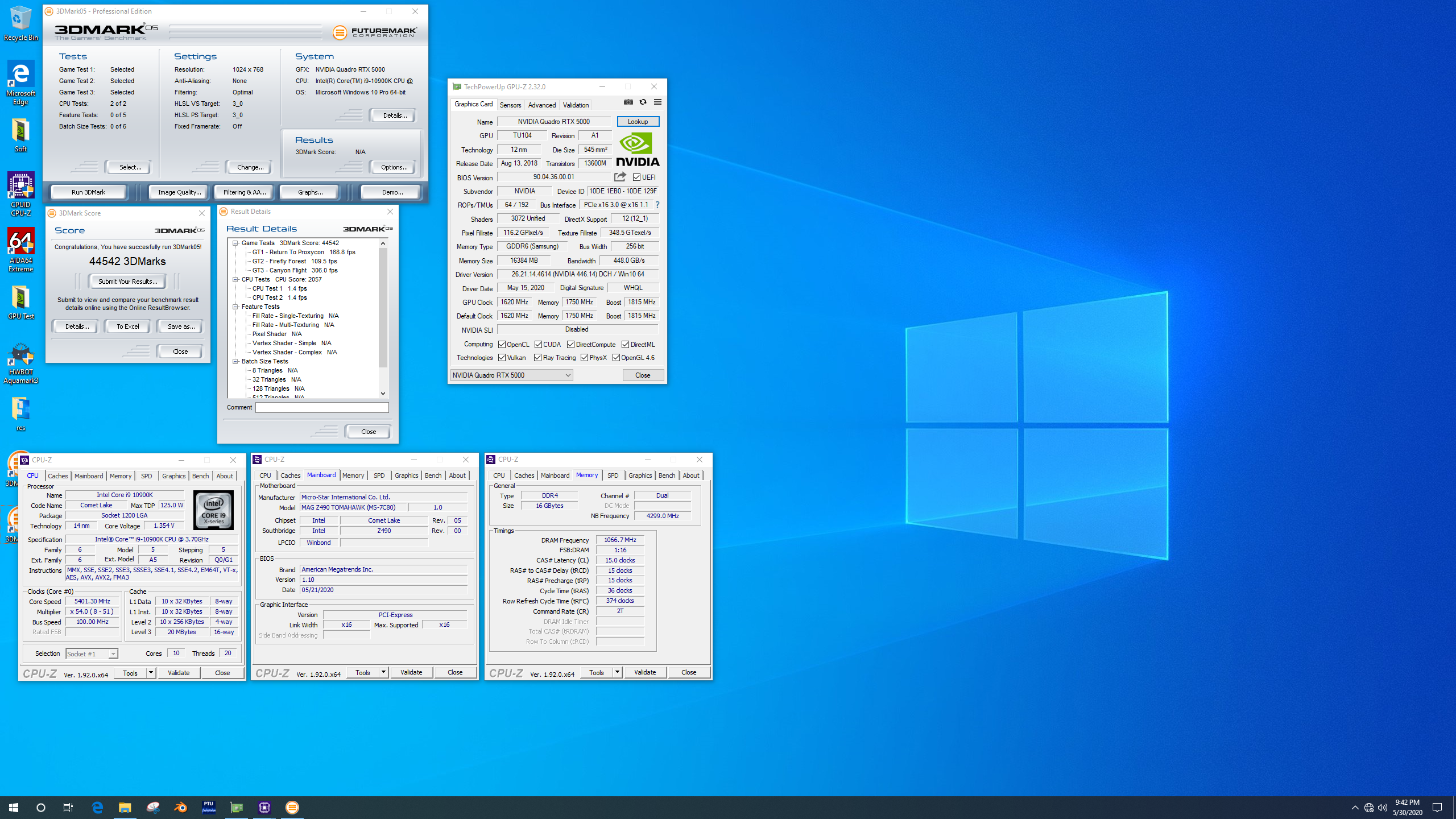
Task: Open the GPU-Z hamburger menu
Action: click(657, 102)
